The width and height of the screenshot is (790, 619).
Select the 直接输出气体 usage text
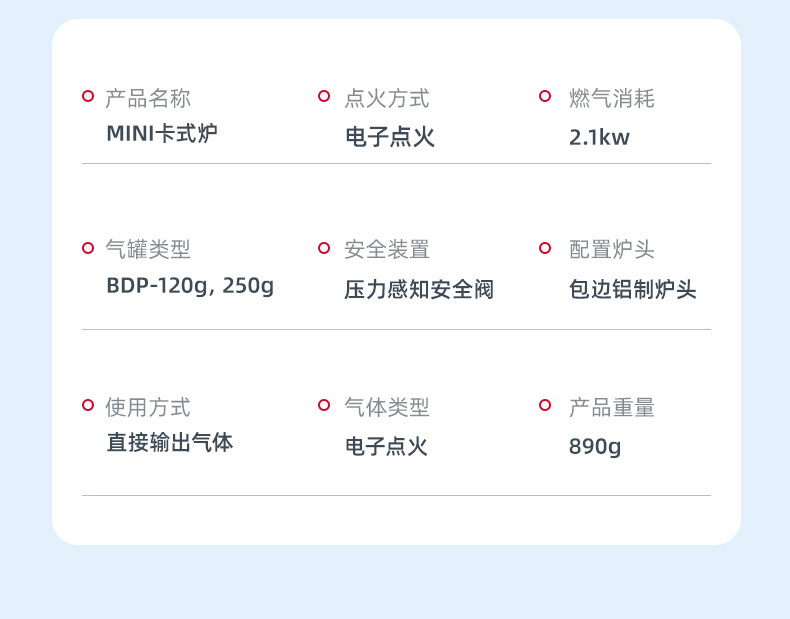pyautogui.click(x=170, y=443)
